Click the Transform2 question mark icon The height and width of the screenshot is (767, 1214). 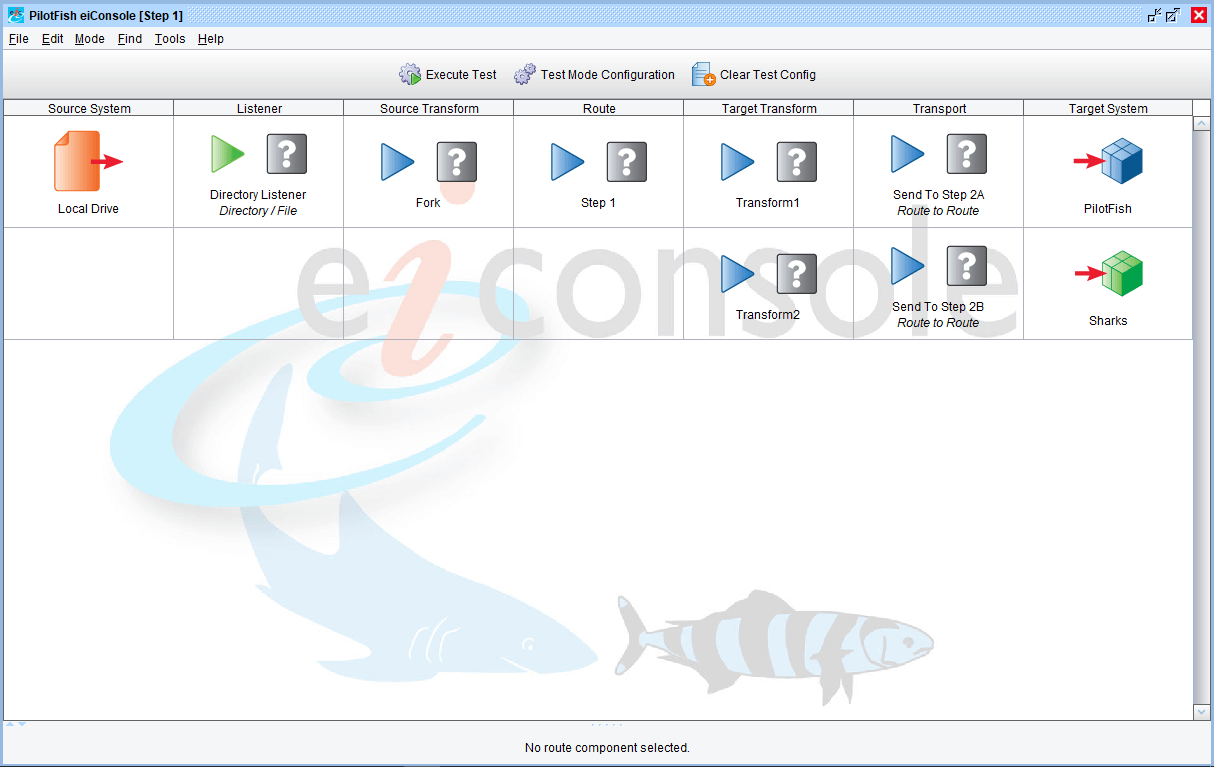tap(797, 274)
